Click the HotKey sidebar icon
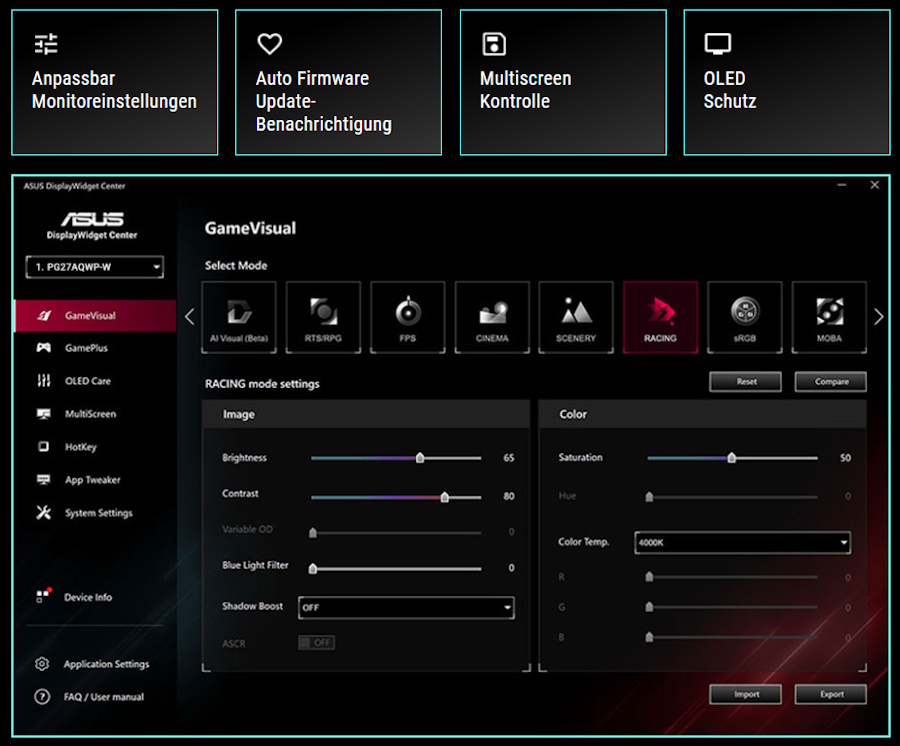The height and width of the screenshot is (746, 900). click(43, 446)
